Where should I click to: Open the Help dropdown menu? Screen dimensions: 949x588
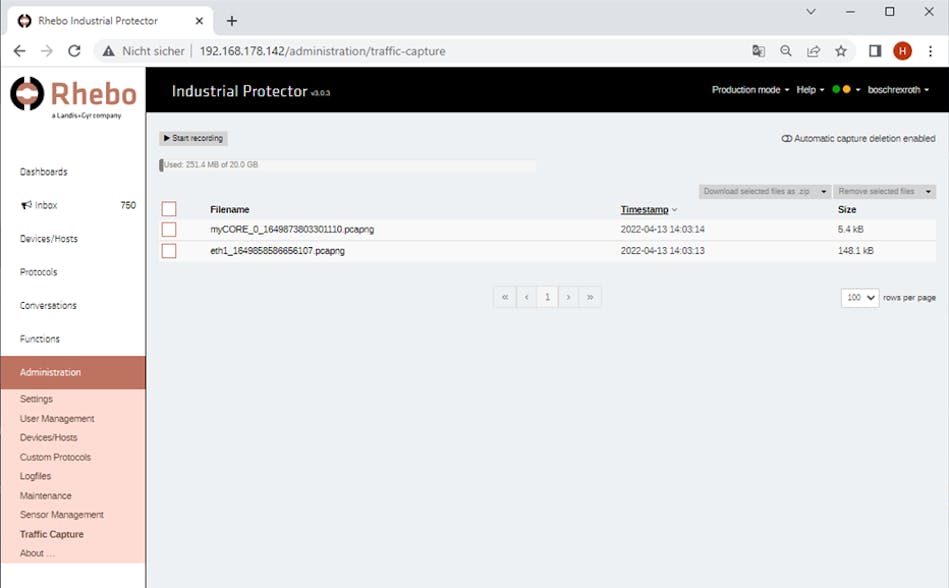pyautogui.click(x=810, y=90)
